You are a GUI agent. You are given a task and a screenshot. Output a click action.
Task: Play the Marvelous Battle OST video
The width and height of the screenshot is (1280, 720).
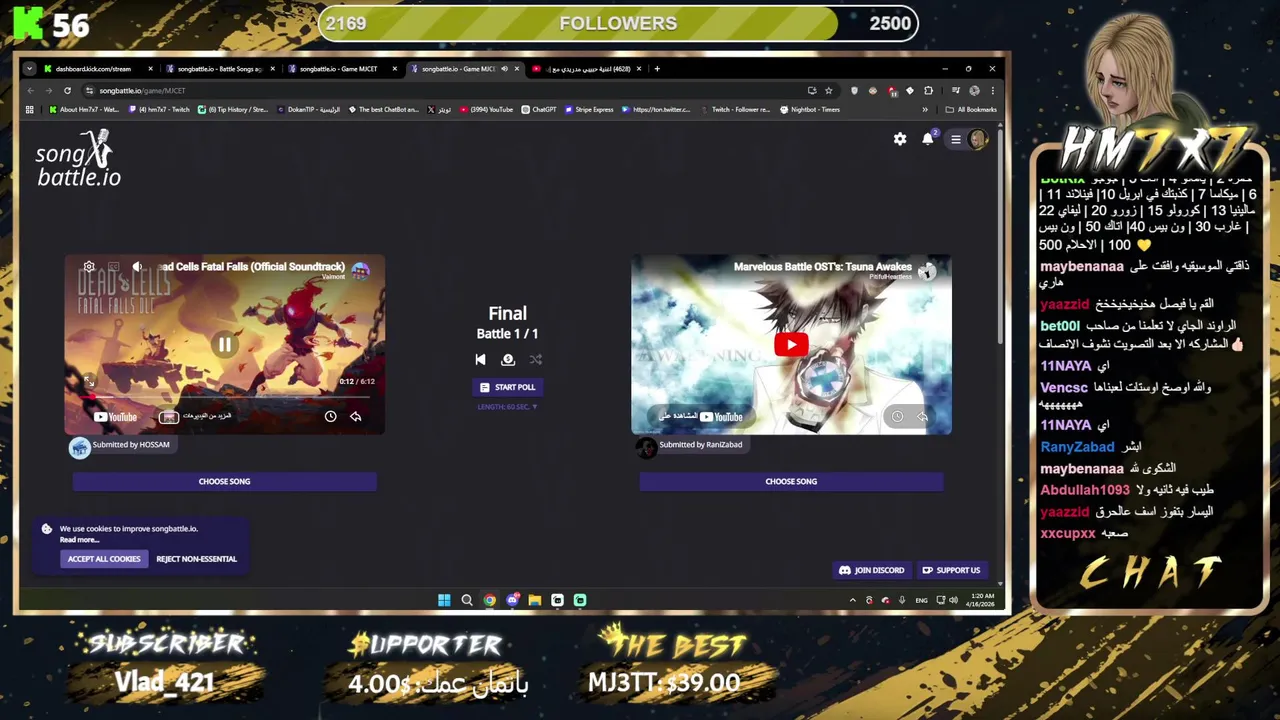[x=791, y=345]
